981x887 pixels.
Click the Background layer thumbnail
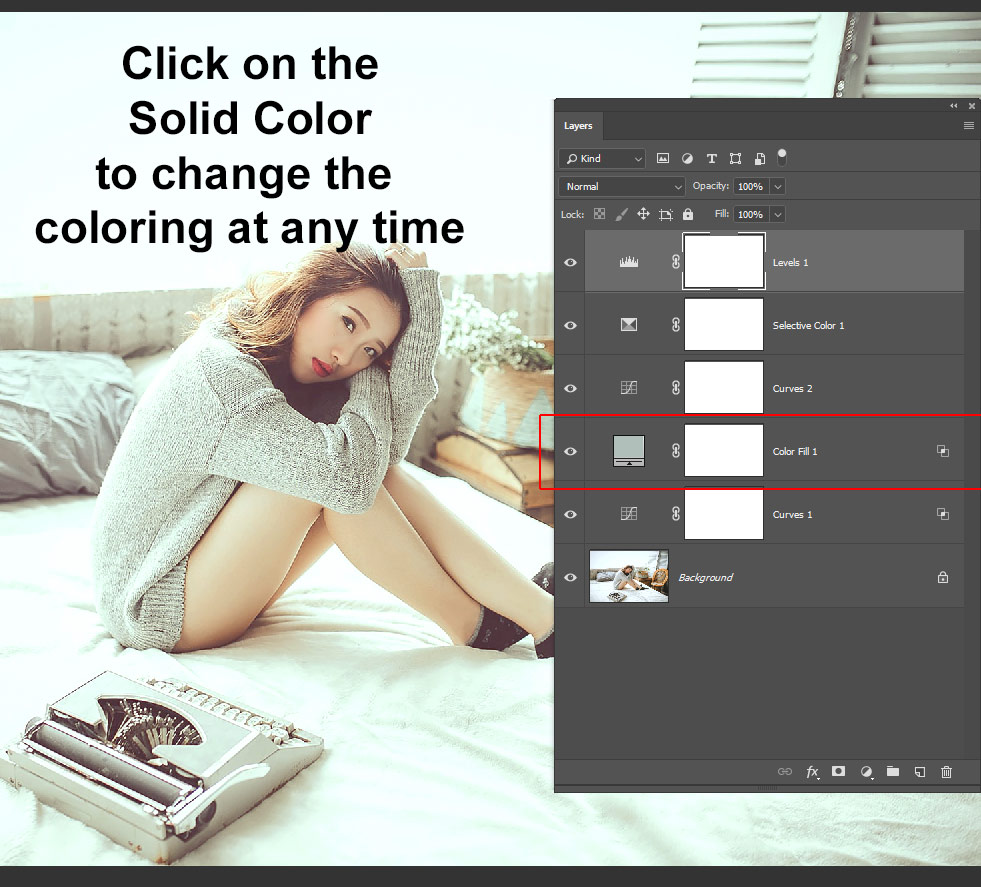tap(629, 577)
